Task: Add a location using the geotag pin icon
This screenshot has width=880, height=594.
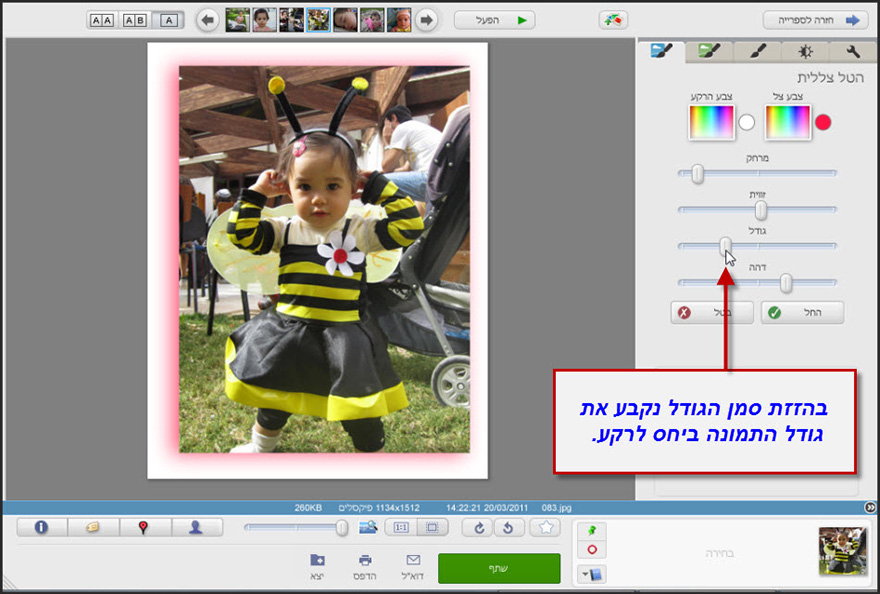Action: 144,527
